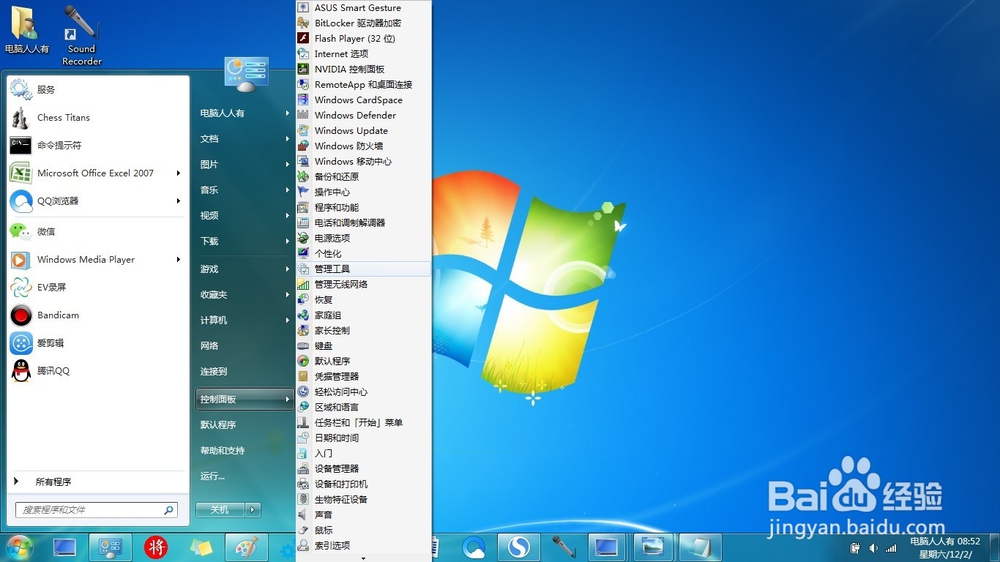Click the 搜索程序和文件 search box

[96, 510]
